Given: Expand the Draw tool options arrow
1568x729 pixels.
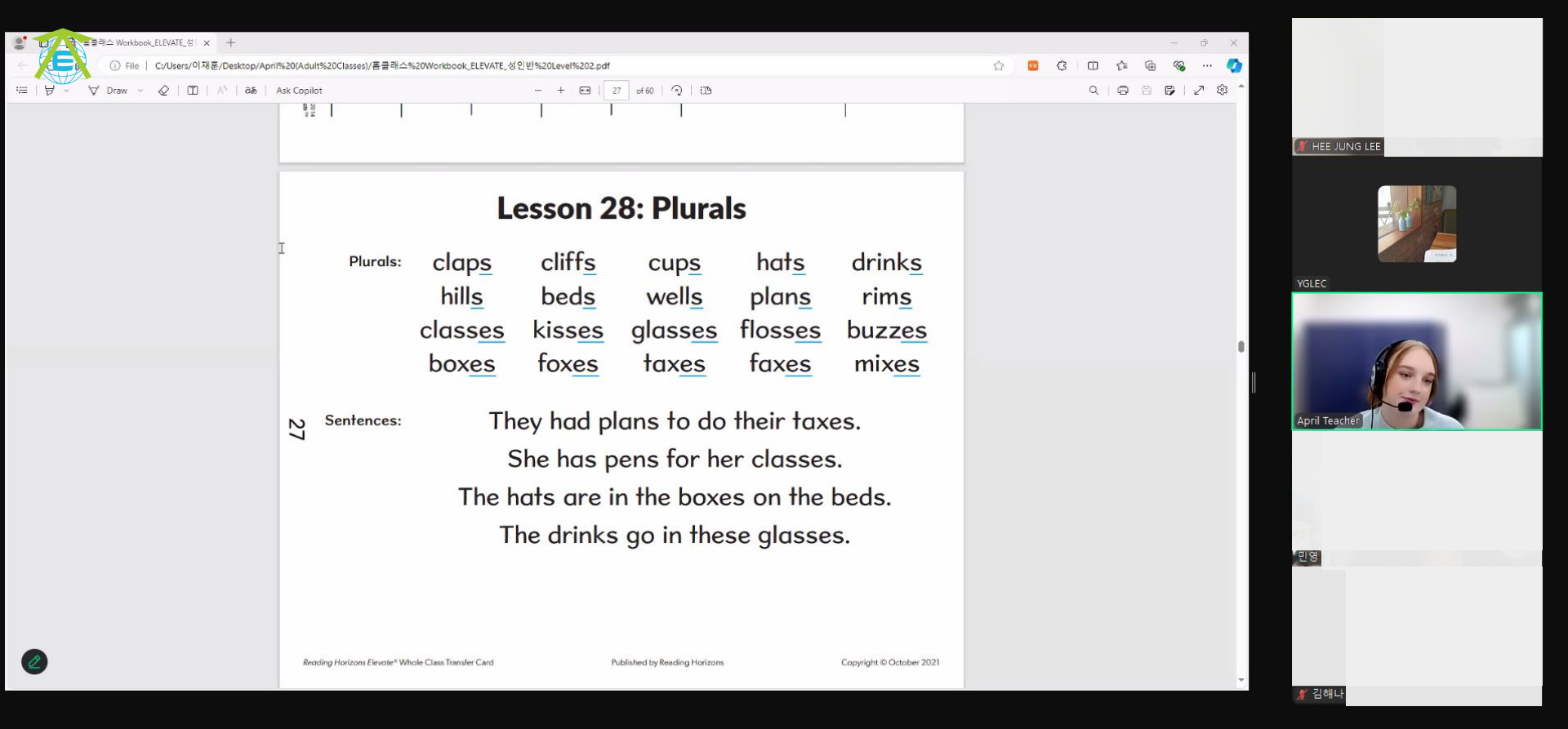Looking at the screenshot, I should 140,91.
